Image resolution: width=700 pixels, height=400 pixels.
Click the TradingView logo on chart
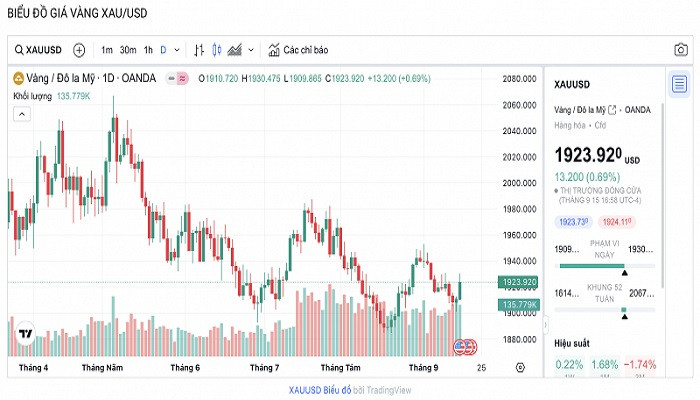(25, 335)
